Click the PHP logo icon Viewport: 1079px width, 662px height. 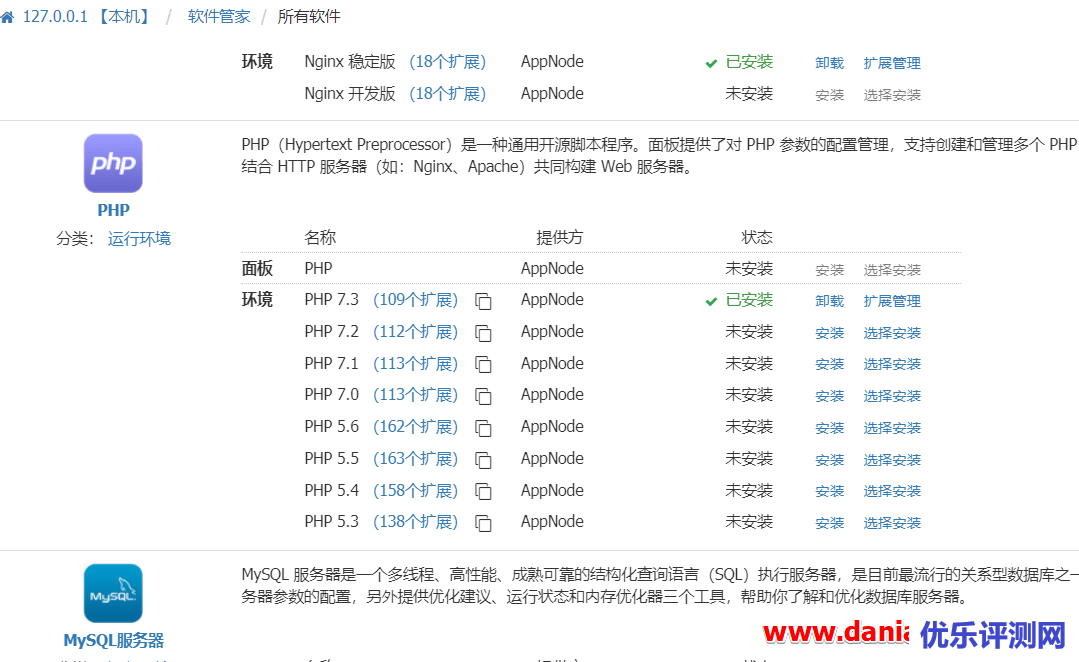point(113,163)
